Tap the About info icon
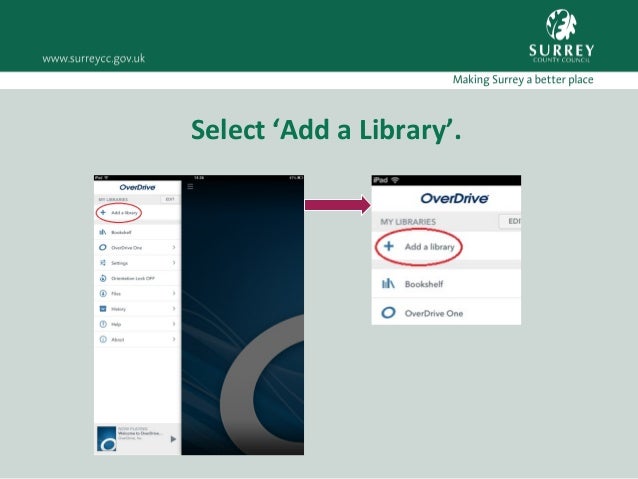This screenshot has height=479, width=638. (103, 339)
